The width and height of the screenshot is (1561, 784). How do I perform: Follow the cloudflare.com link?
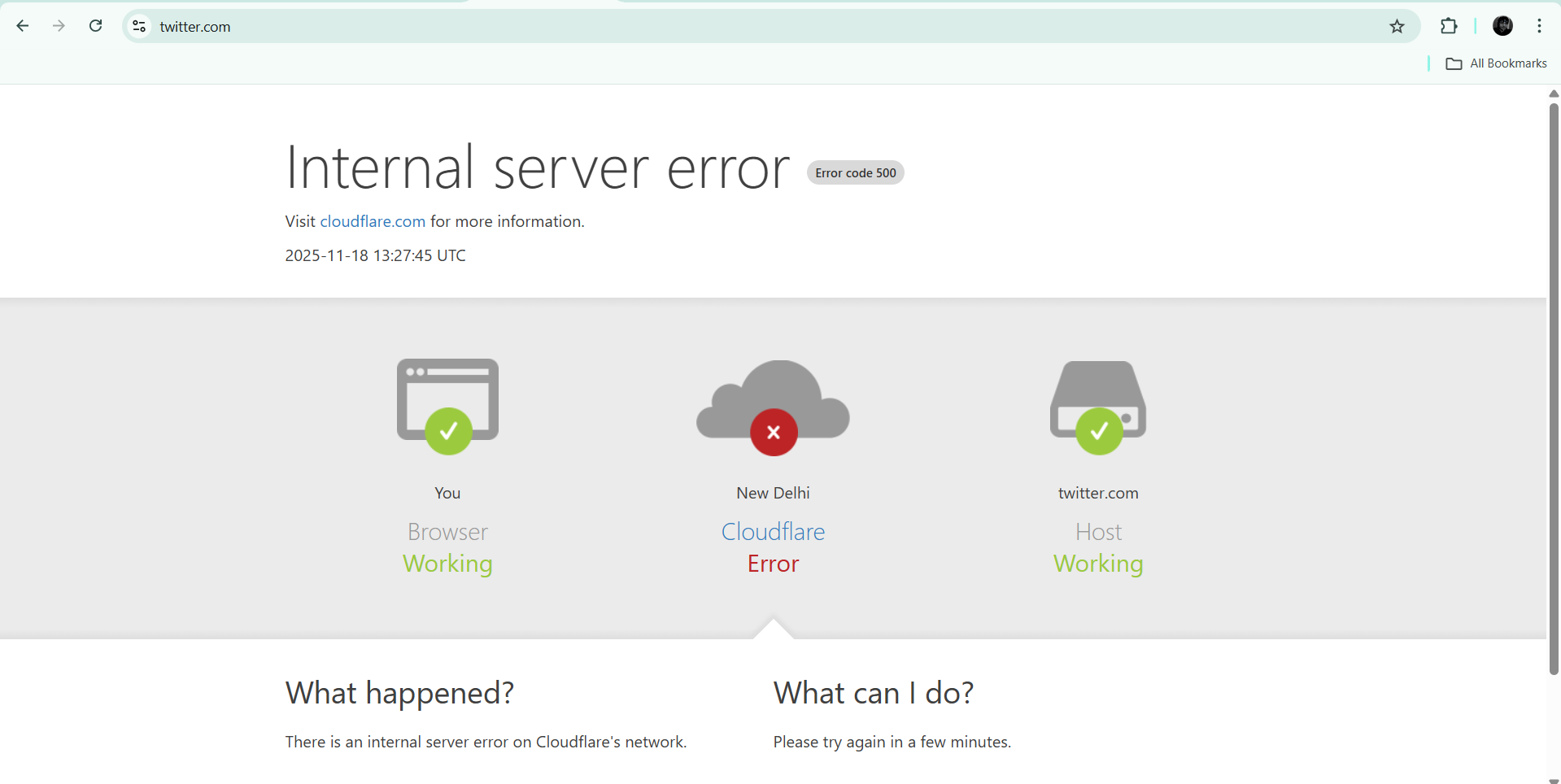373,221
